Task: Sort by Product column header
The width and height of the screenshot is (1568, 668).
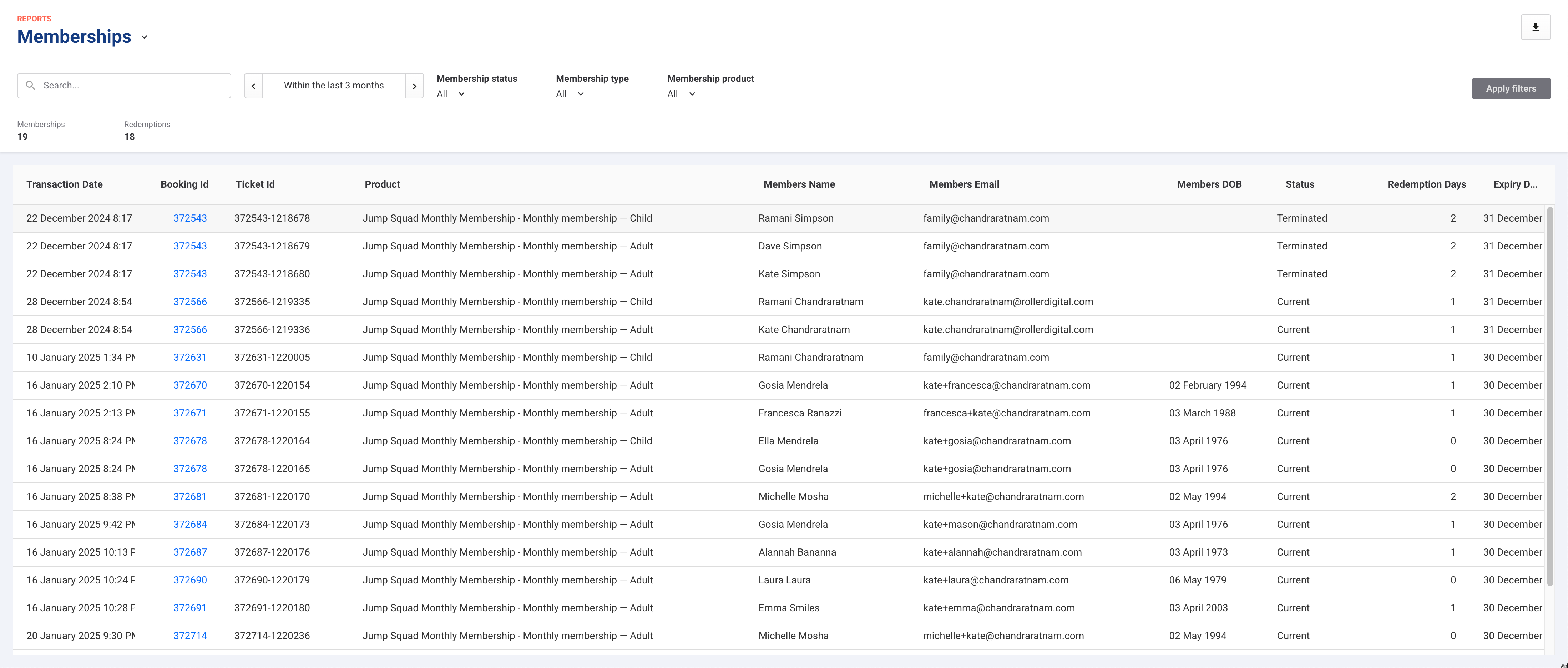Action: [382, 184]
